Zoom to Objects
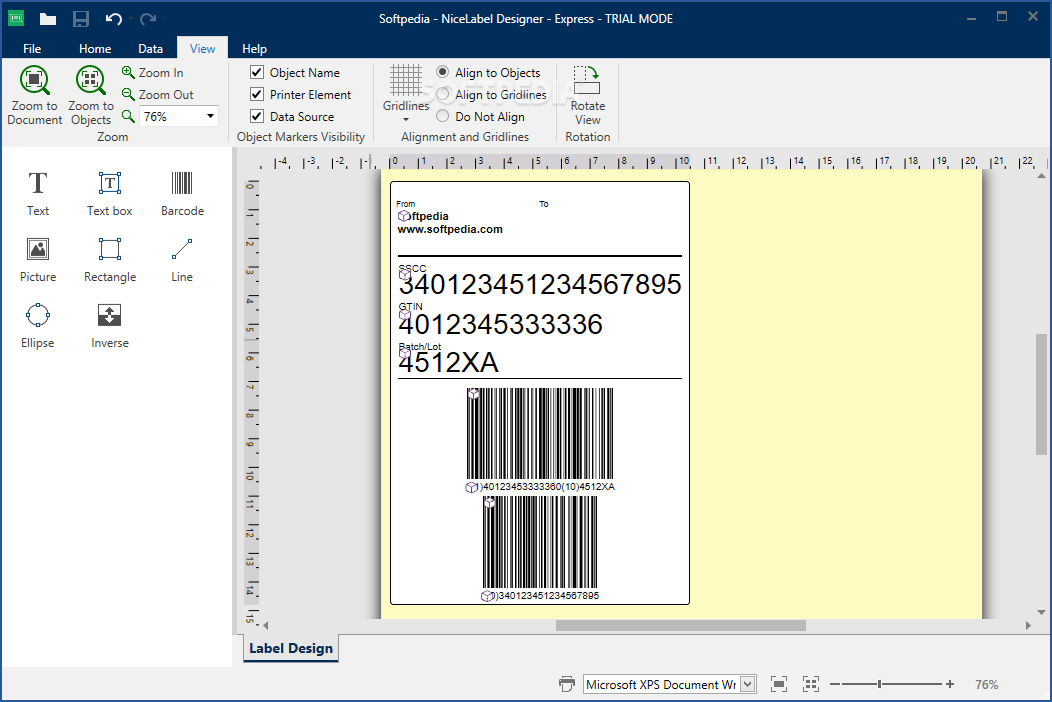Viewport: 1052px width, 702px height. 91,95
